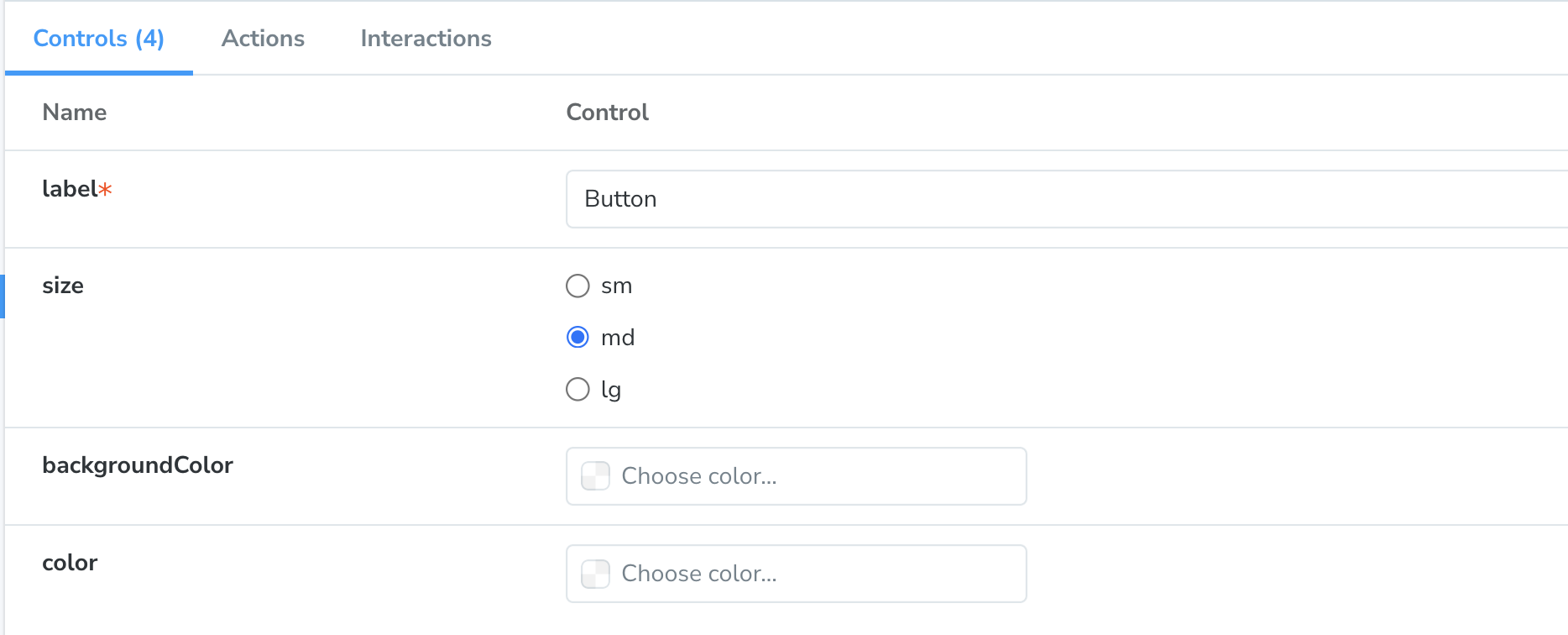1568x635 pixels.
Task: Select the md size radio button
Action: coord(578,338)
